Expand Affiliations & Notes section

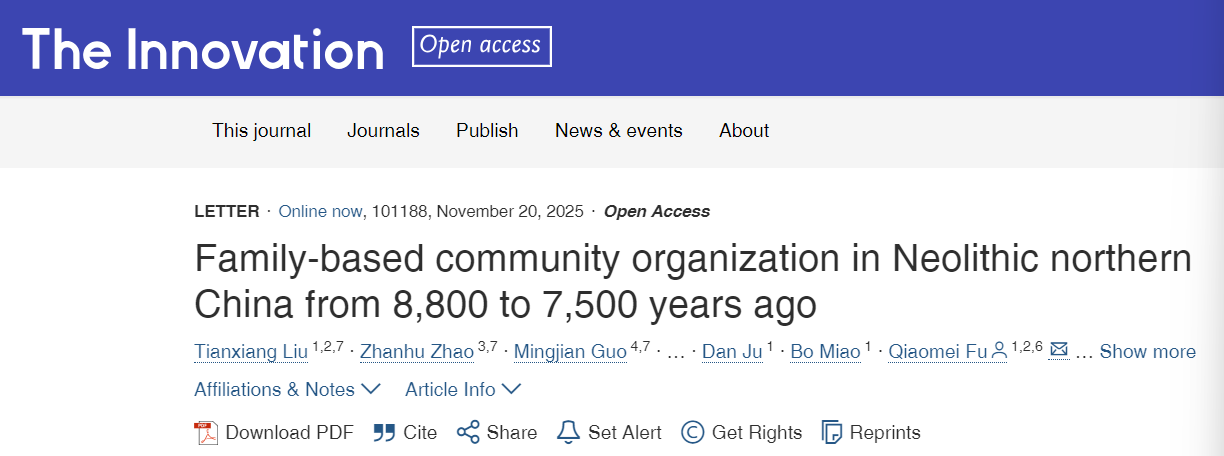tap(287, 389)
